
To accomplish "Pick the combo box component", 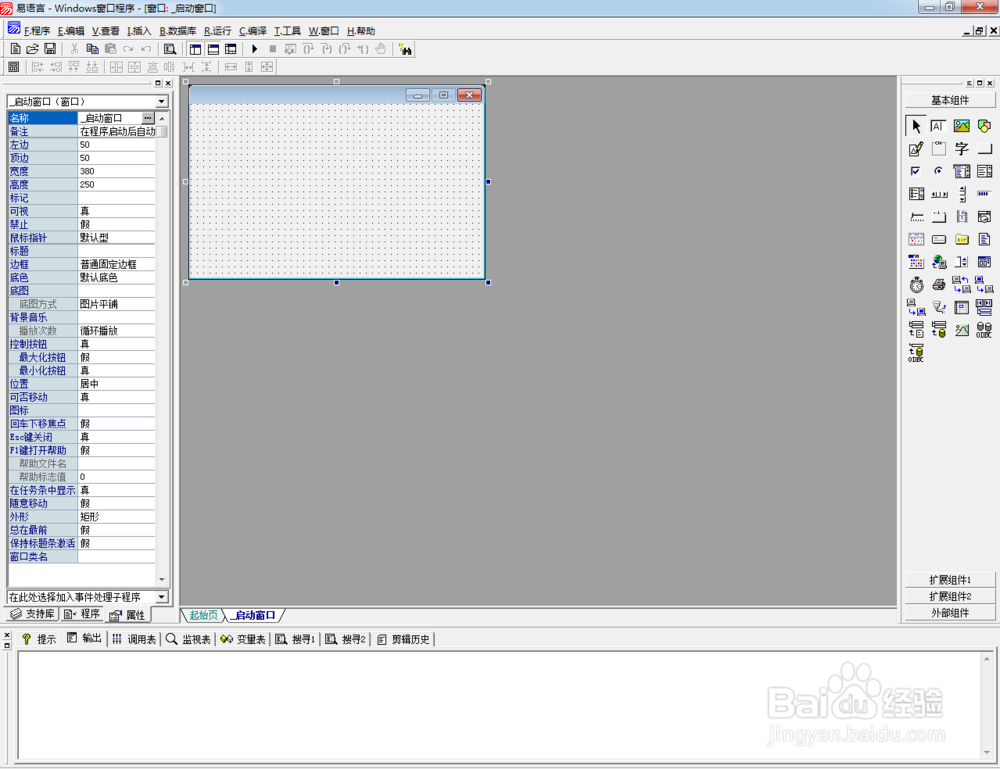I will click(x=961, y=171).
